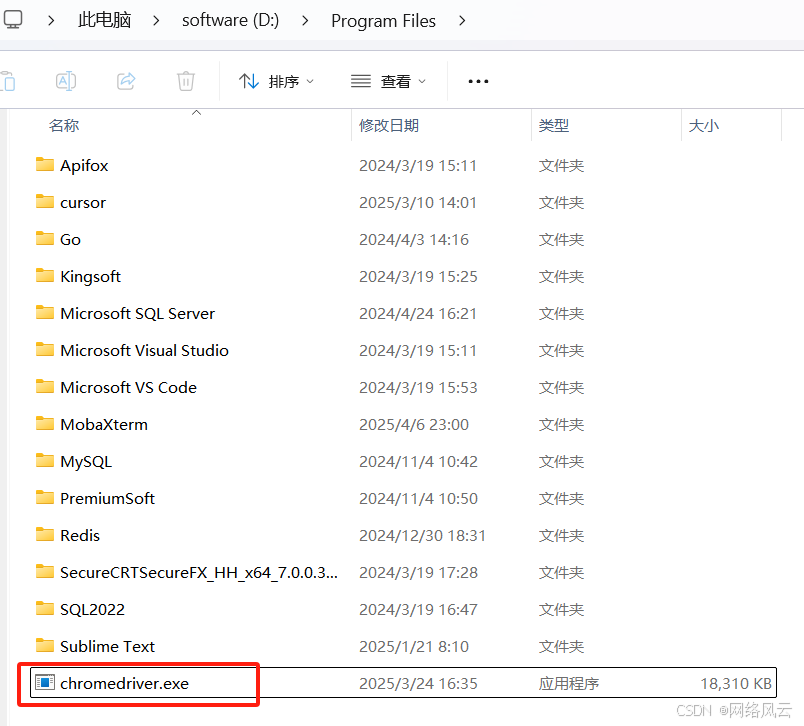Select the SQL2022 name text
The height and width of the screenshot is (726, 804).
92,609
